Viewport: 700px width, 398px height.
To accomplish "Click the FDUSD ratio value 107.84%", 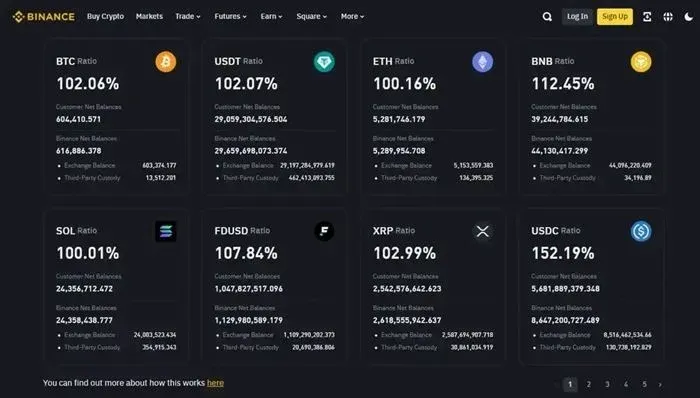I will coord(246,253).
